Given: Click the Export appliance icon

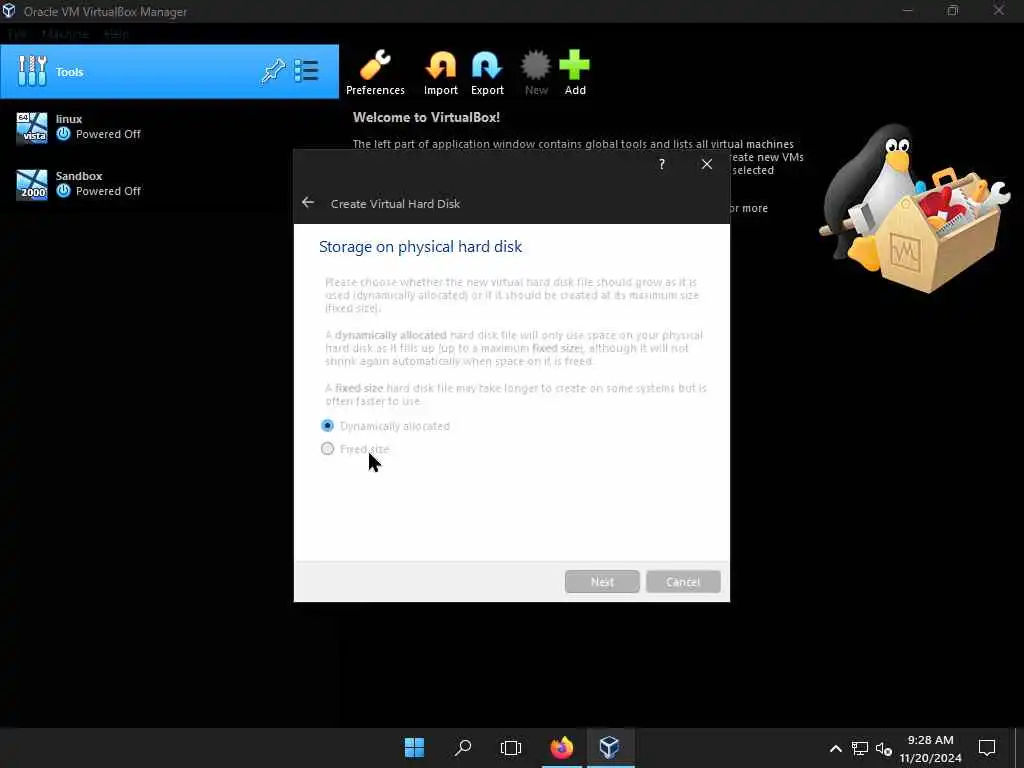Looking at the screenshot, I should tap(487, 72).
